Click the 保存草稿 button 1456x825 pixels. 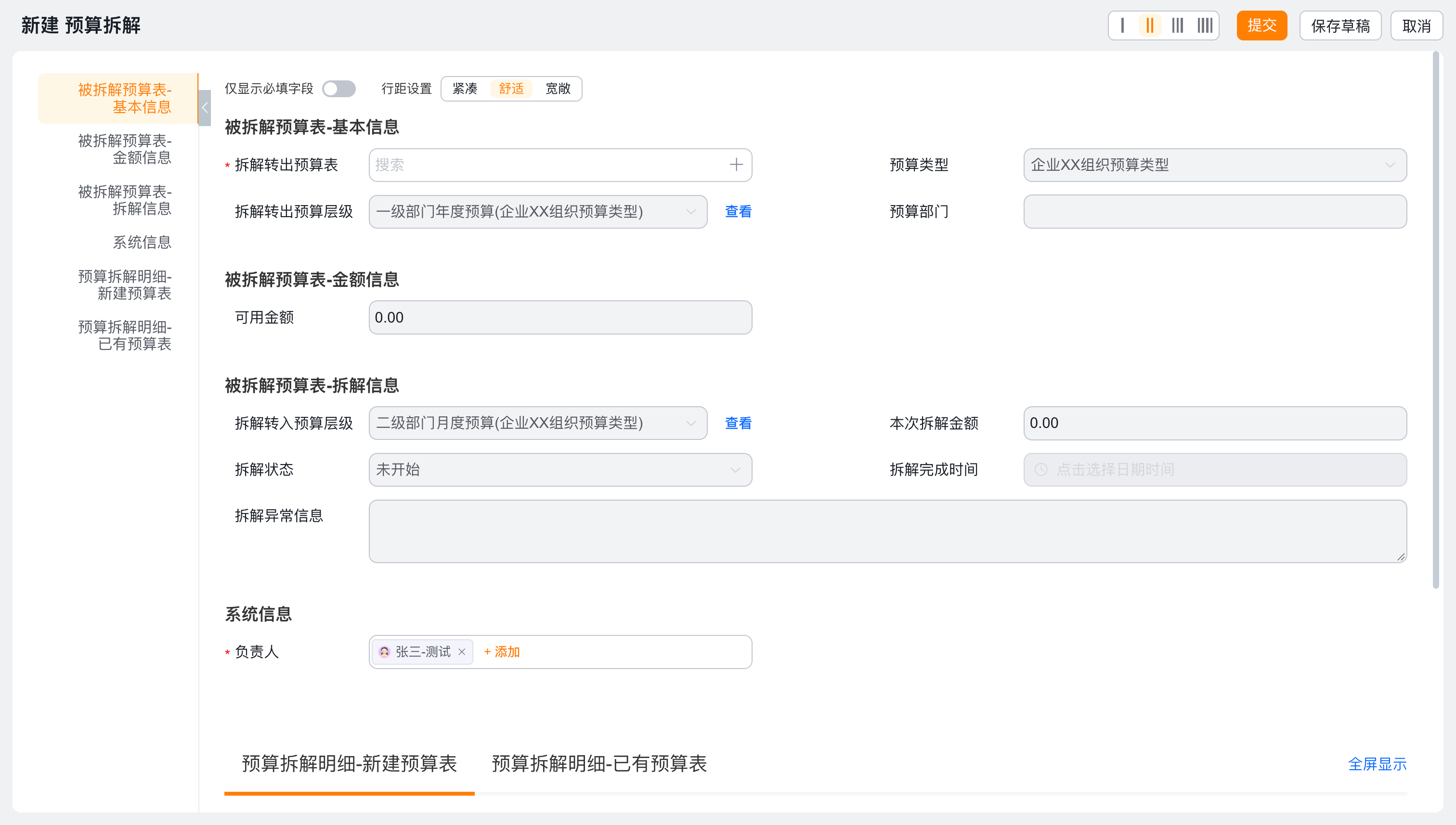coord(1340,26)
